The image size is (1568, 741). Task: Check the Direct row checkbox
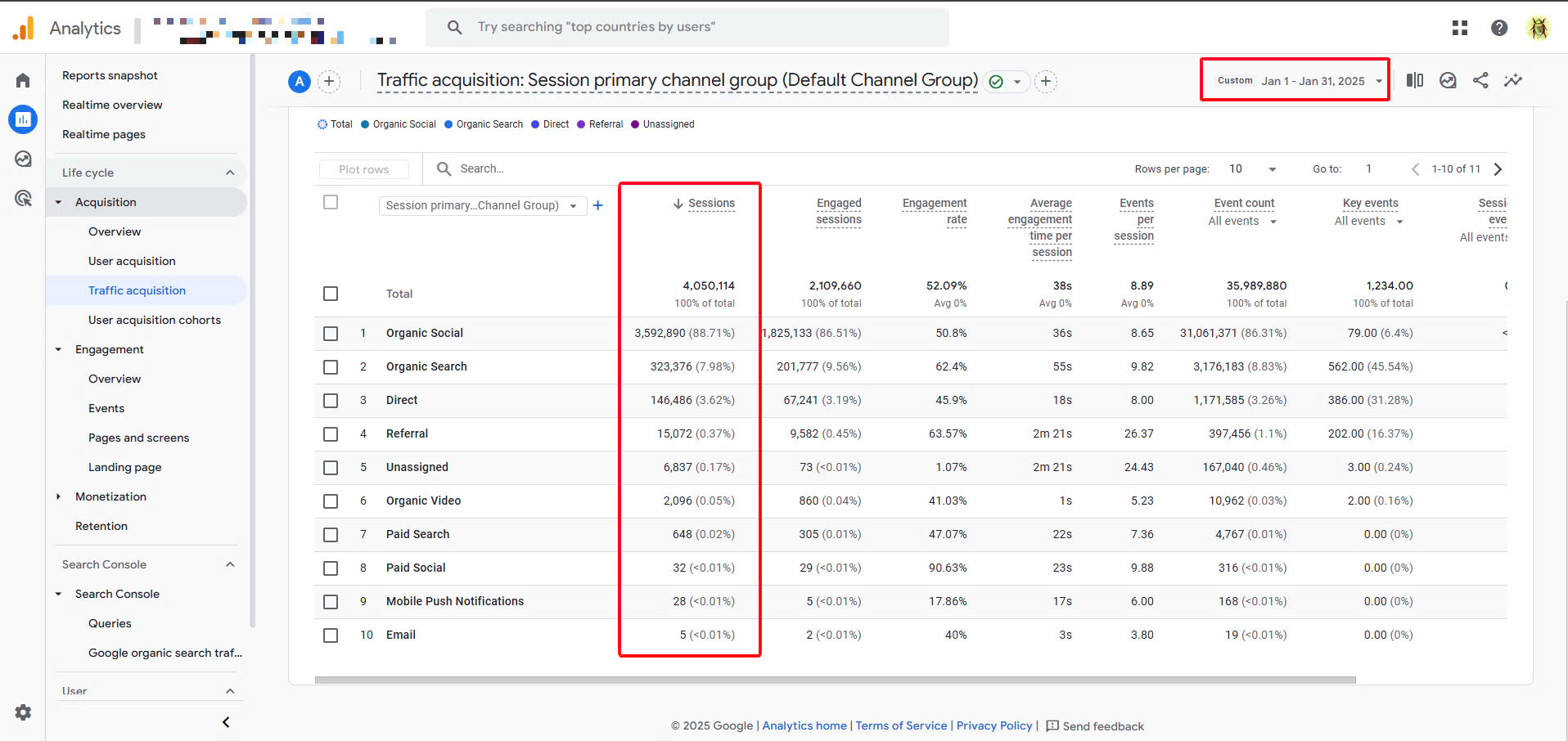(x=331, y=401)
